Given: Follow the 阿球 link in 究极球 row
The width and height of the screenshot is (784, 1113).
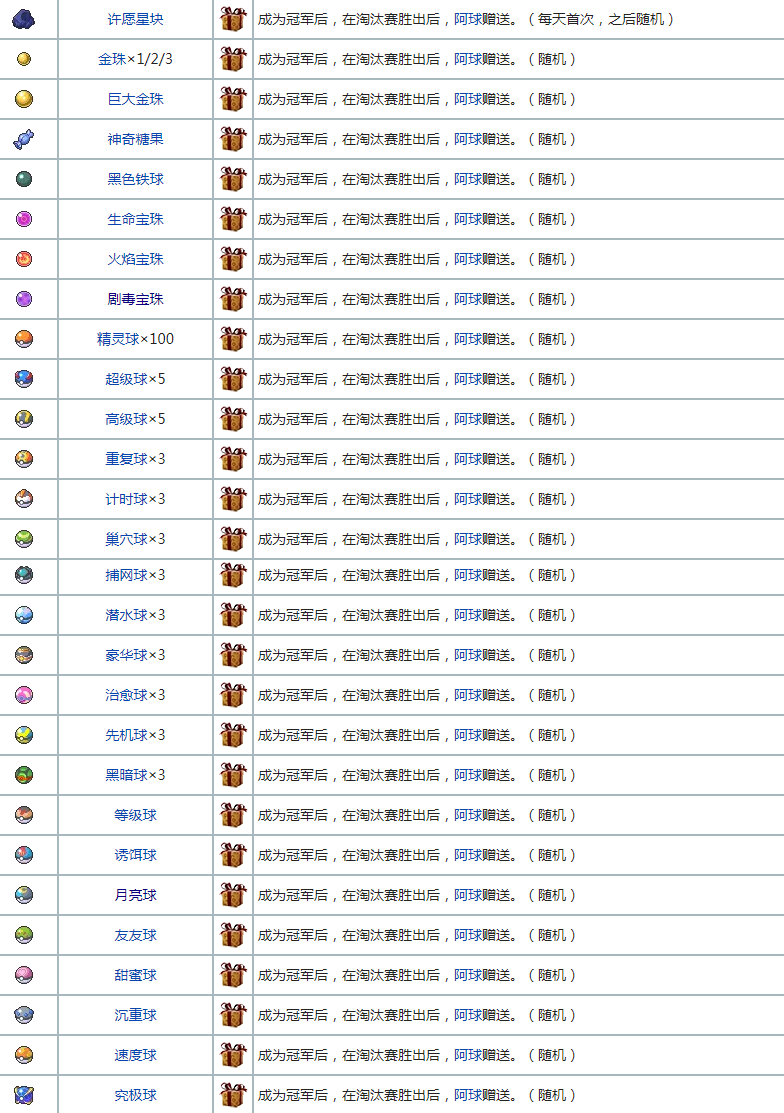Looking at the screenshot, I should 468,1095.
